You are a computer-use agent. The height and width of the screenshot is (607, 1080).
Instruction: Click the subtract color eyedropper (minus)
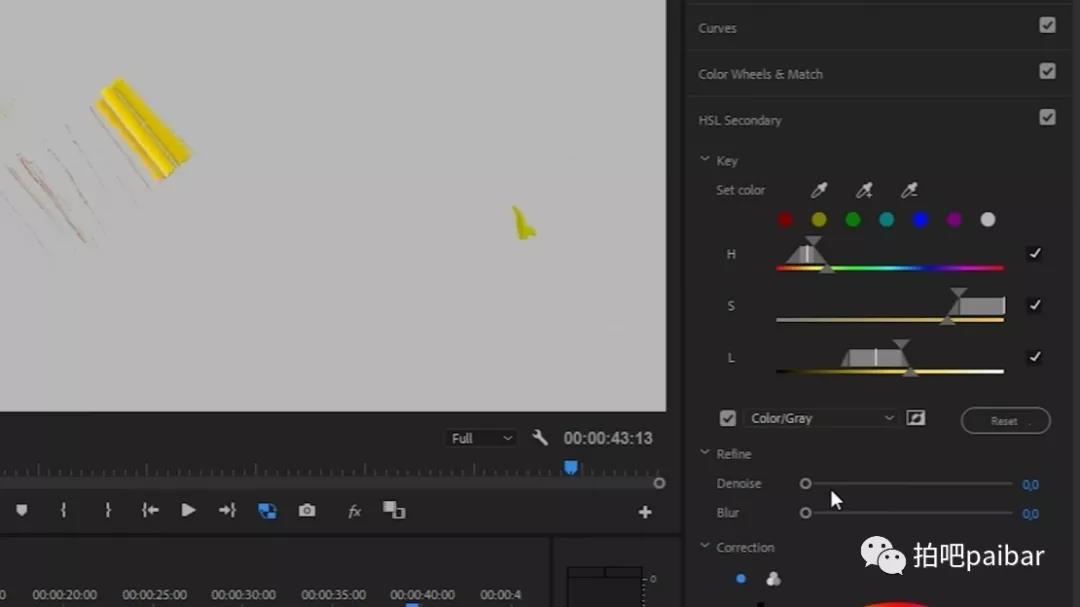click(908, 190)
